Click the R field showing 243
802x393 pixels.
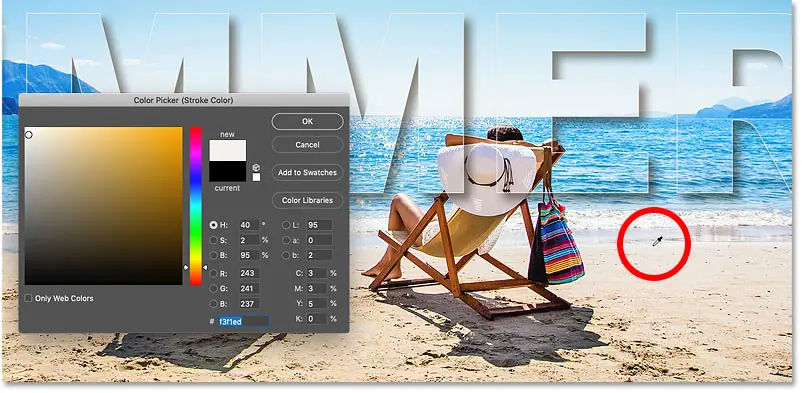click(249, 274)
